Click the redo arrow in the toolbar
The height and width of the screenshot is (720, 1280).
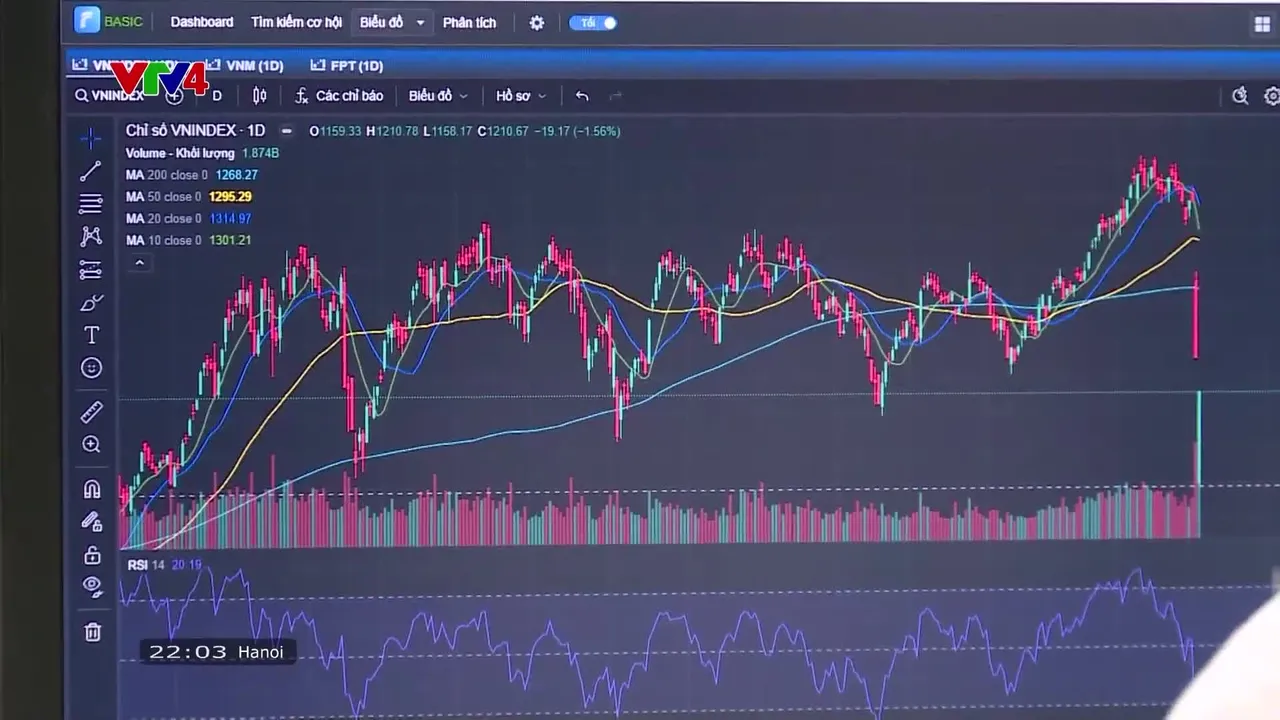[615, 96]
